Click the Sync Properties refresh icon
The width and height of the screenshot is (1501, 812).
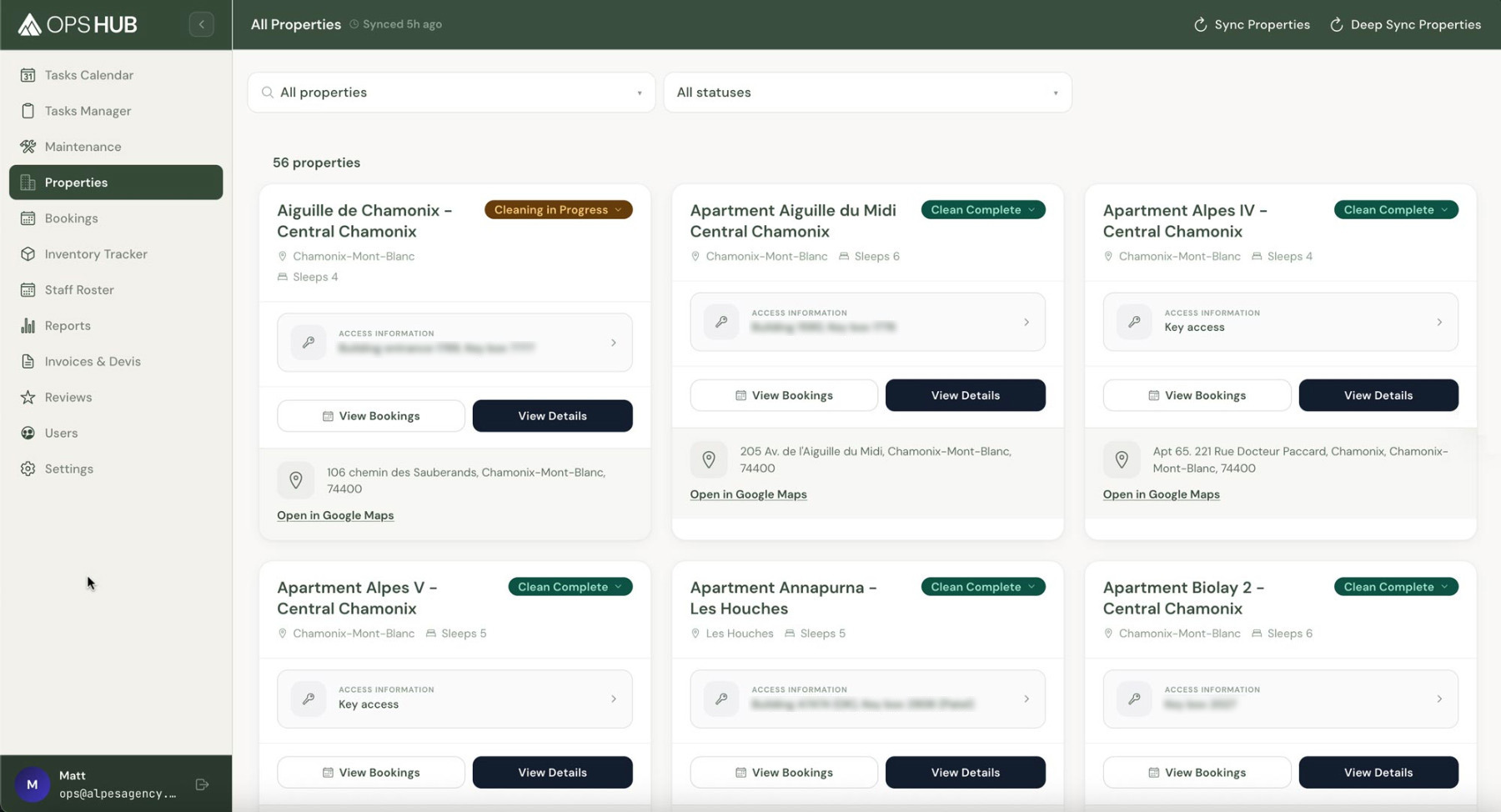(x=1201, y=25)
